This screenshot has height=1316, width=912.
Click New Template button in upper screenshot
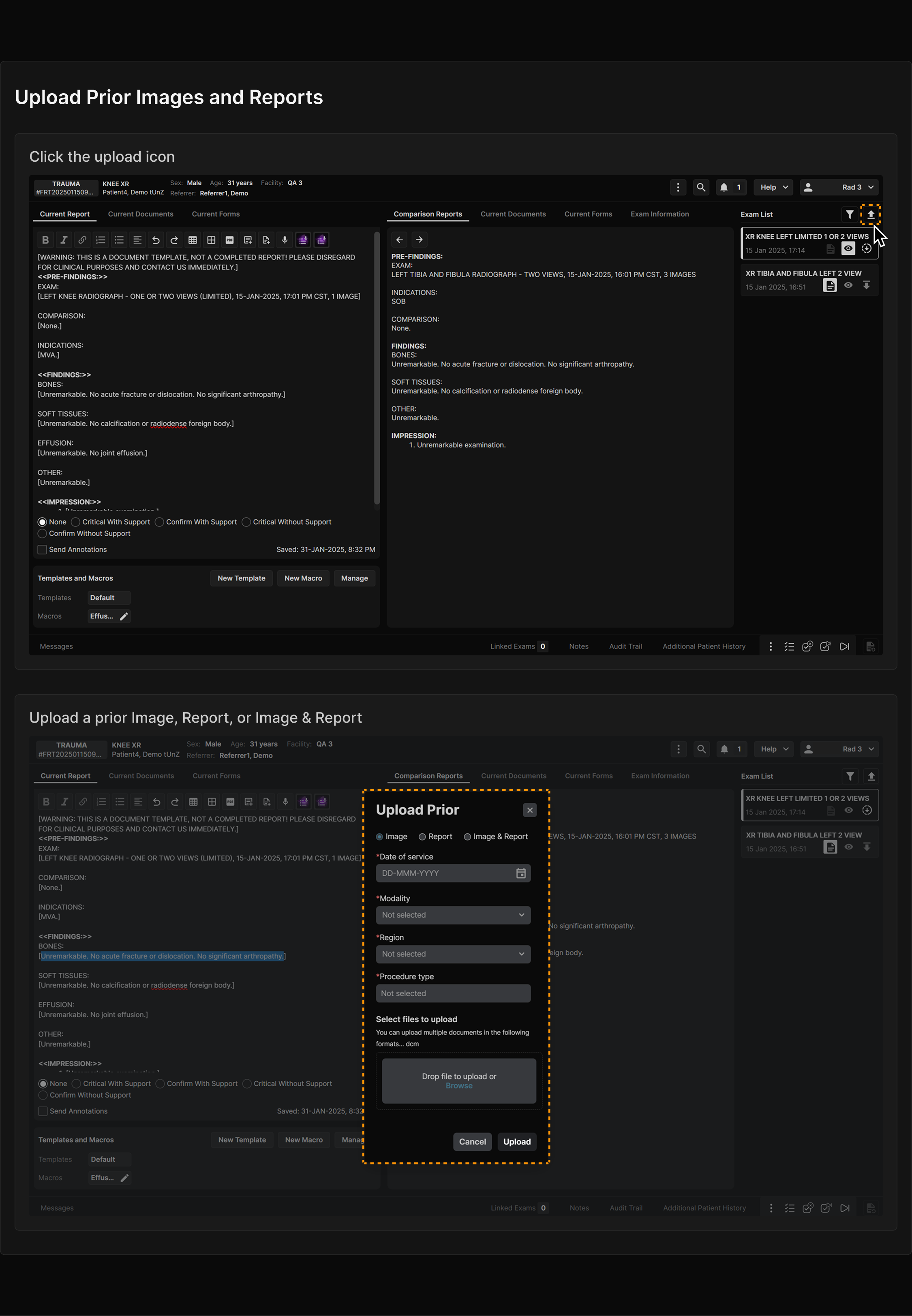[x=241, y=578]
